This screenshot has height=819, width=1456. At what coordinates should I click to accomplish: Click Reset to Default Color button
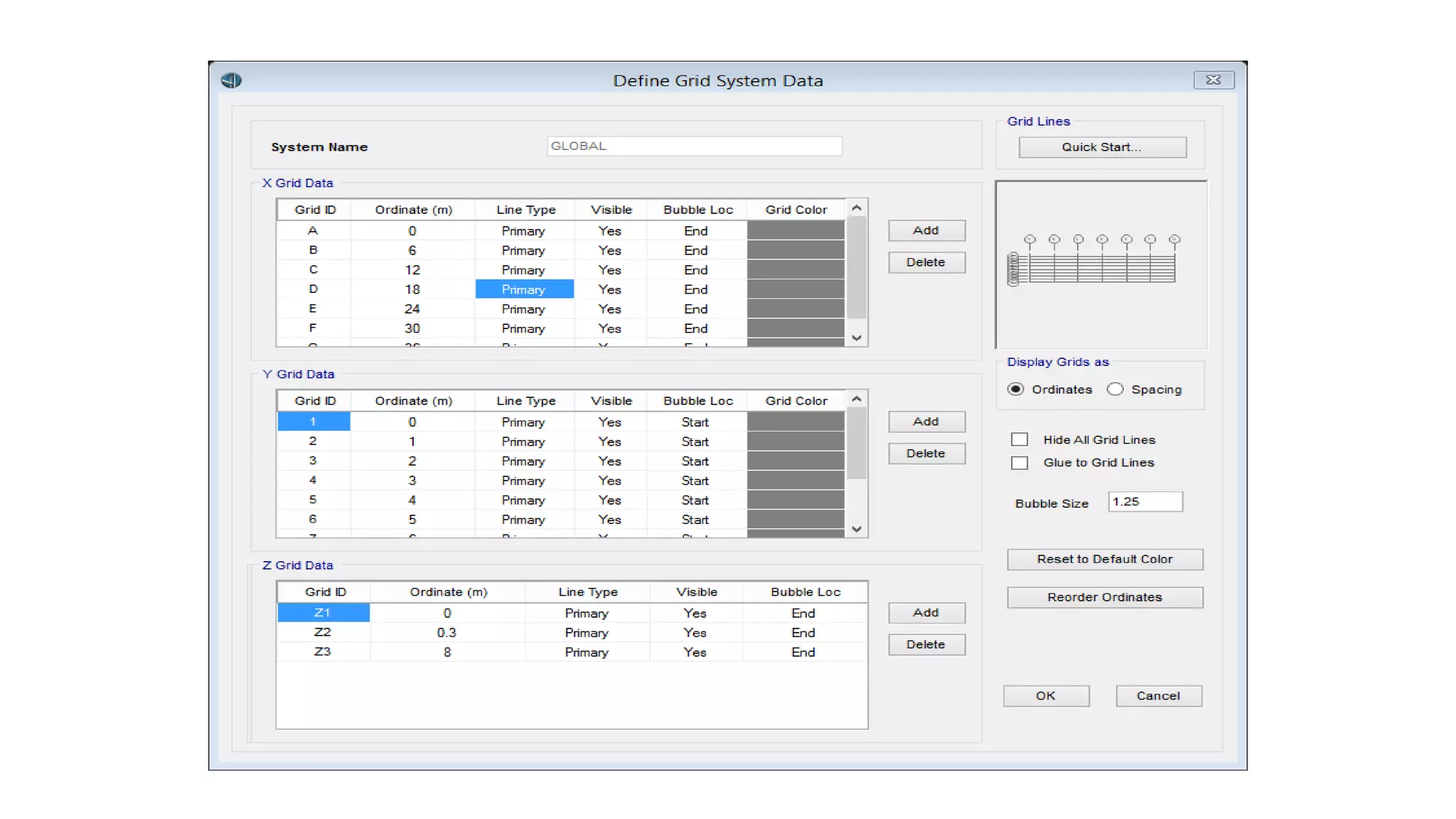pos(1104,560)
